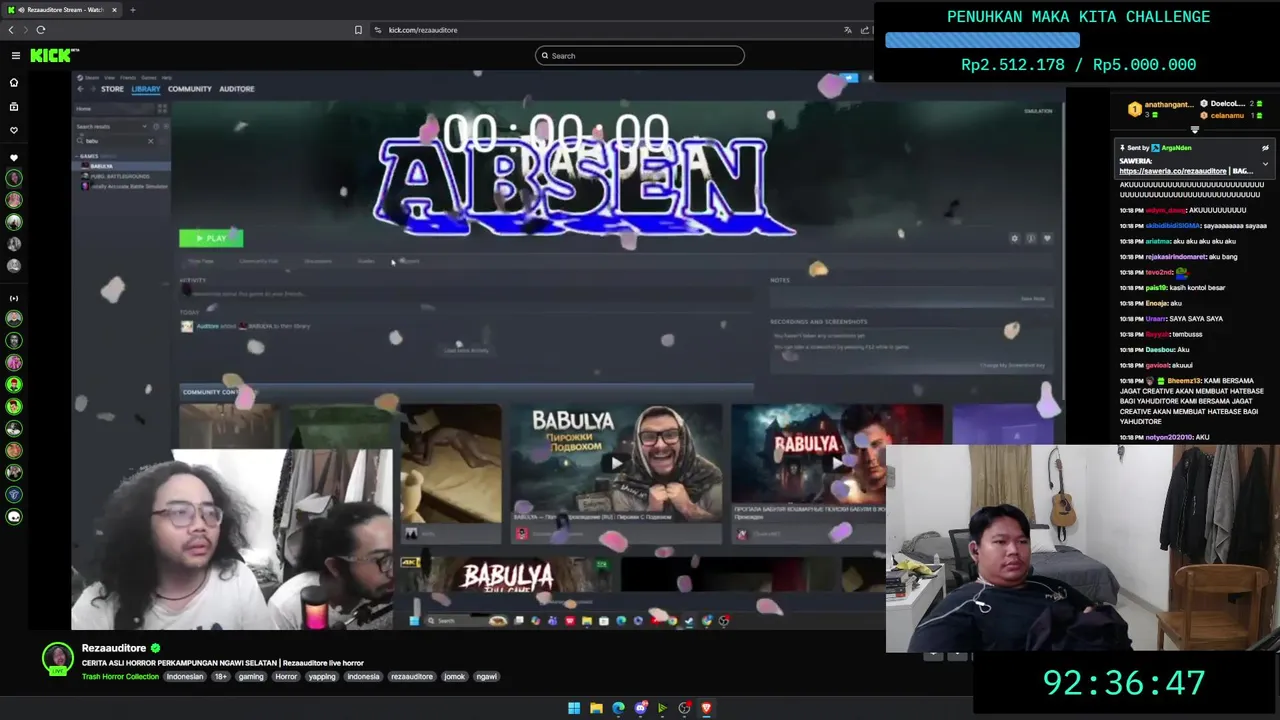Open the Windows Start button
This screenshot has width=1280, height=720.
click(574, 708)
